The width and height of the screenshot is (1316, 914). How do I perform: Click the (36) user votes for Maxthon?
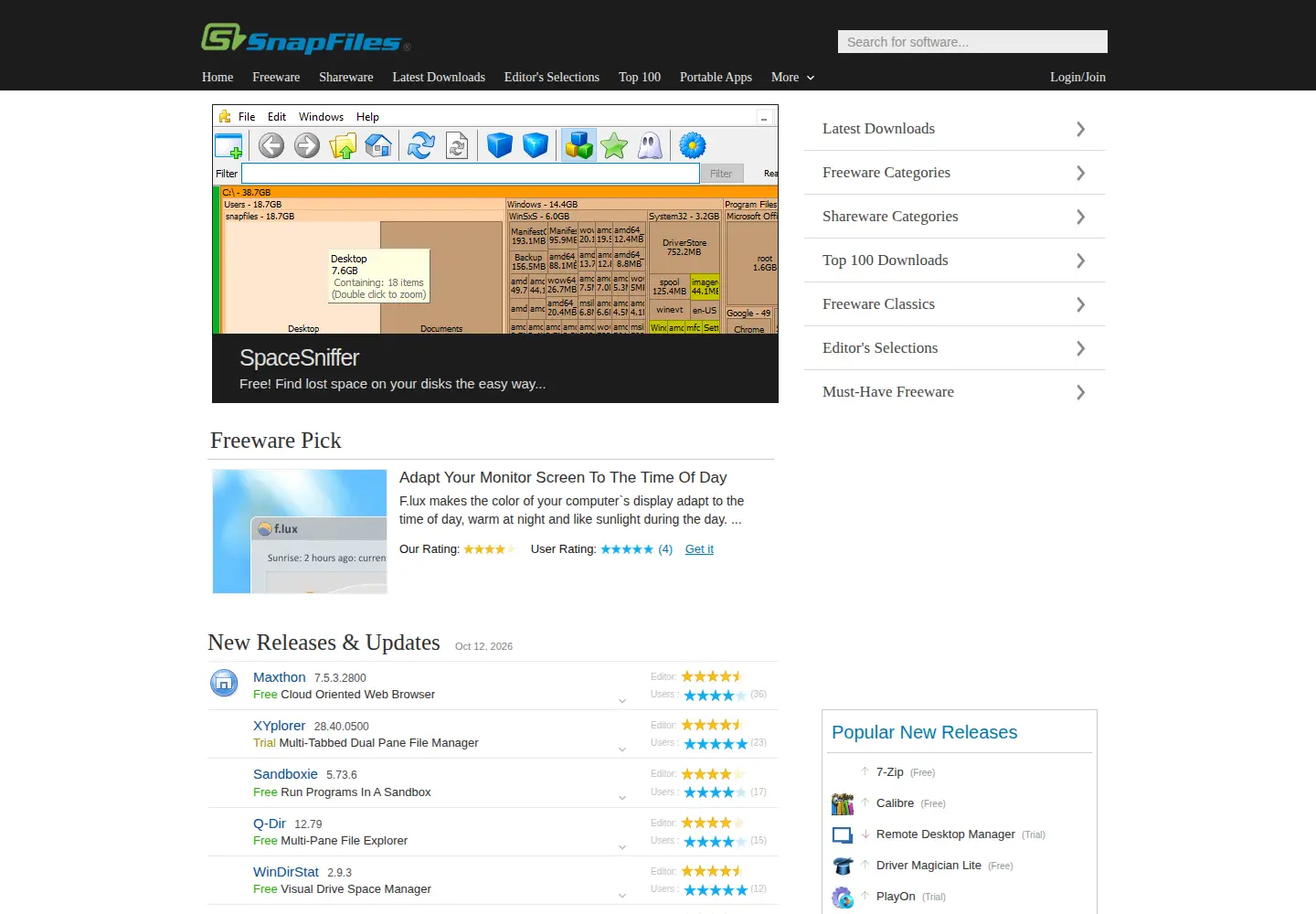pyautogui.click(x=759, y=695)
